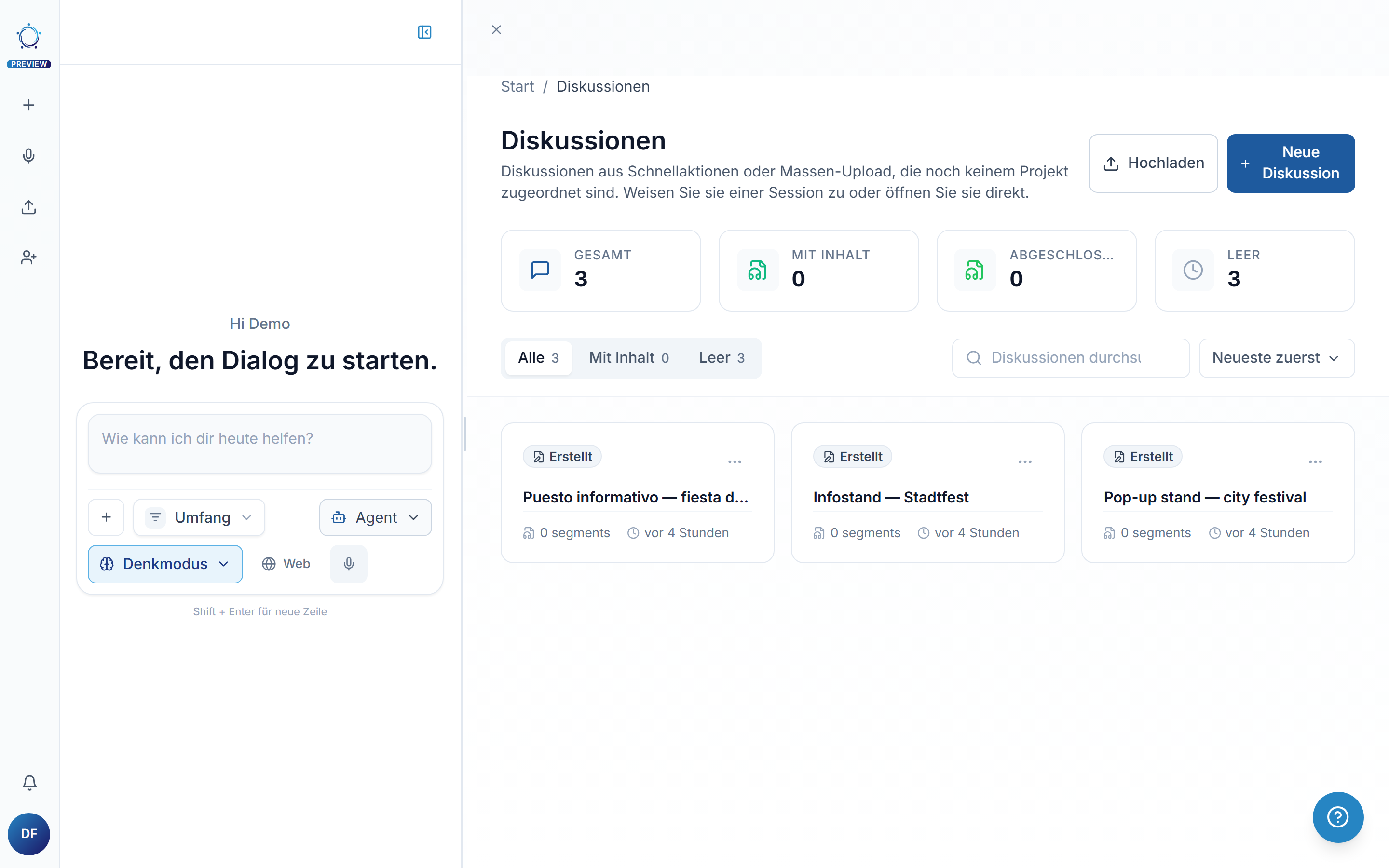Click the panel resize handle between chat and discussions
The image size is (1389, 868).
pos(464,434)
